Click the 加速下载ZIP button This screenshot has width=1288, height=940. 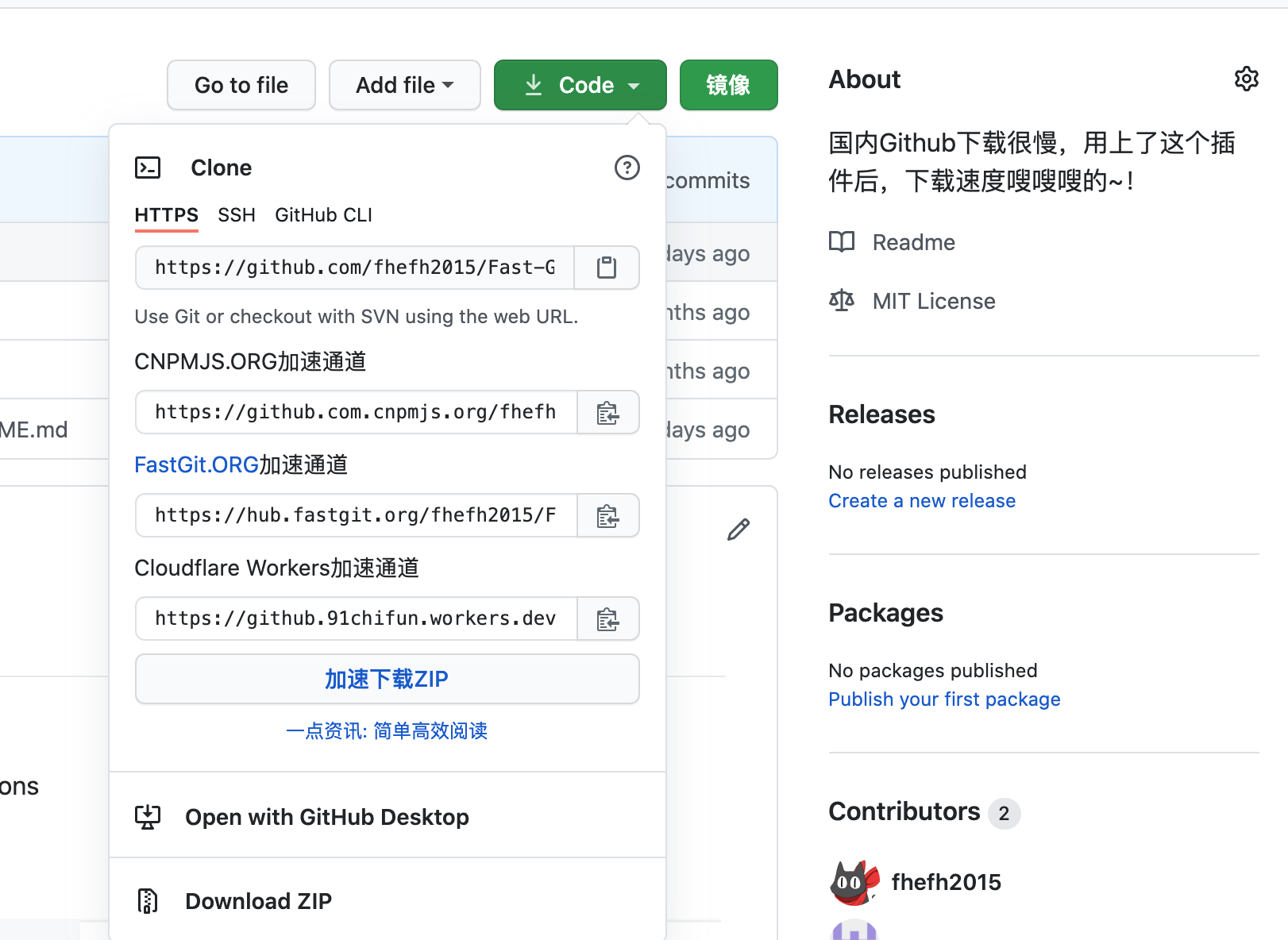coord(387,679)
